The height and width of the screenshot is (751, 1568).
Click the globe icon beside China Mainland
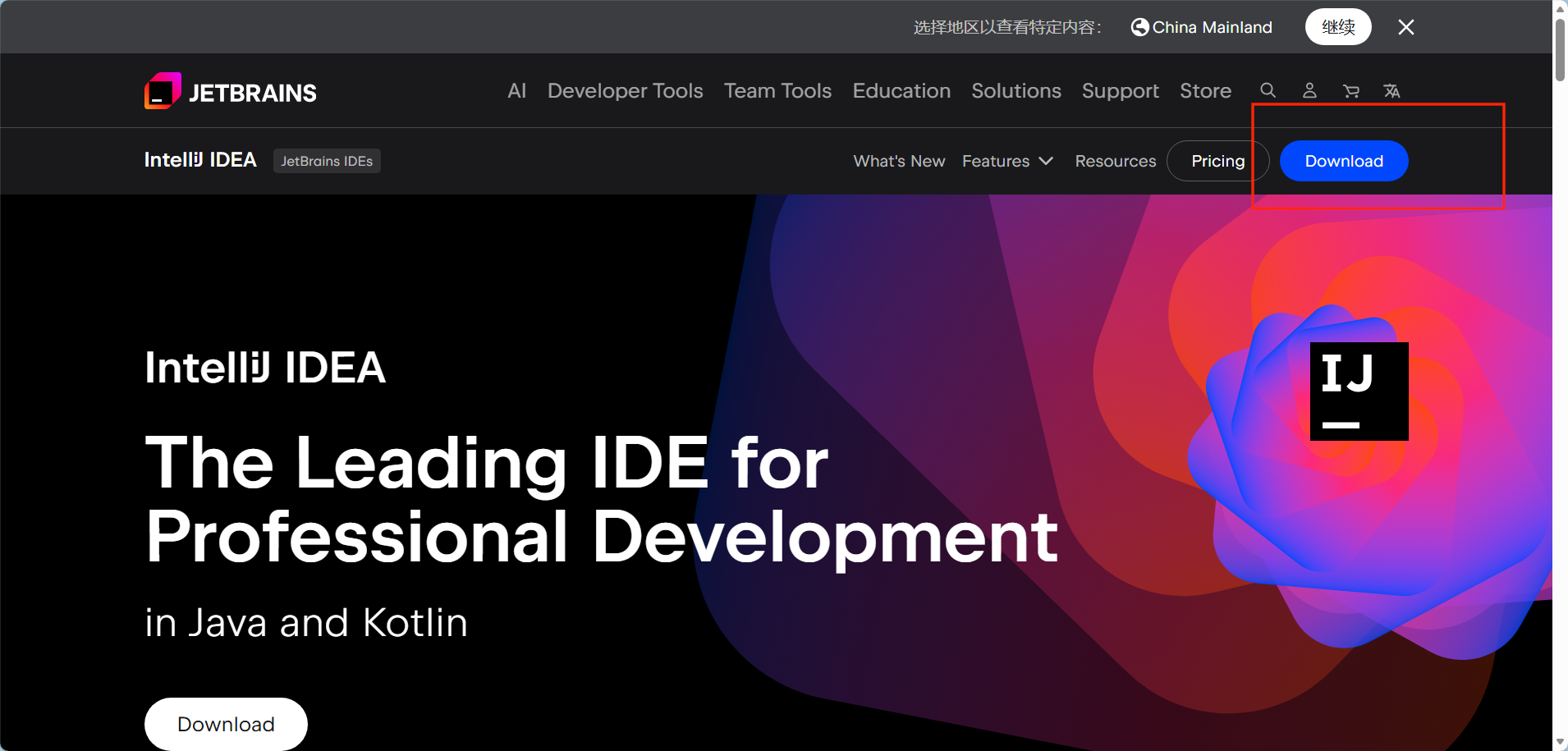point(1139,27)
